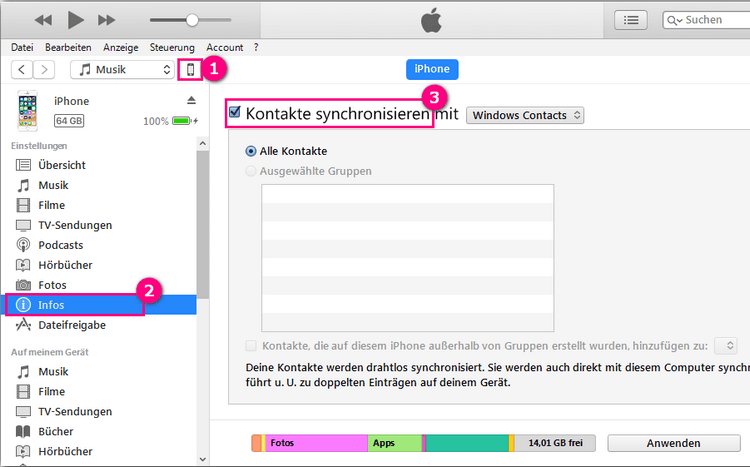Adjust the volume slider knob
The height and width of the screenshot is (467, 750).
point(192,20)
